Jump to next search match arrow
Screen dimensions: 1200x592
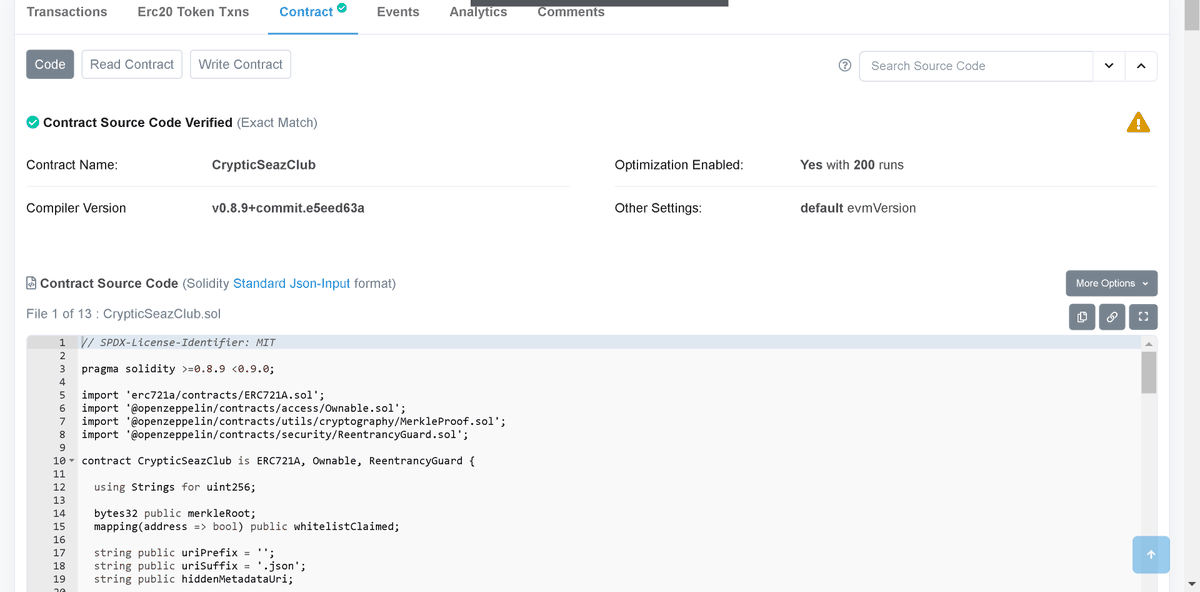[1109, 66]
